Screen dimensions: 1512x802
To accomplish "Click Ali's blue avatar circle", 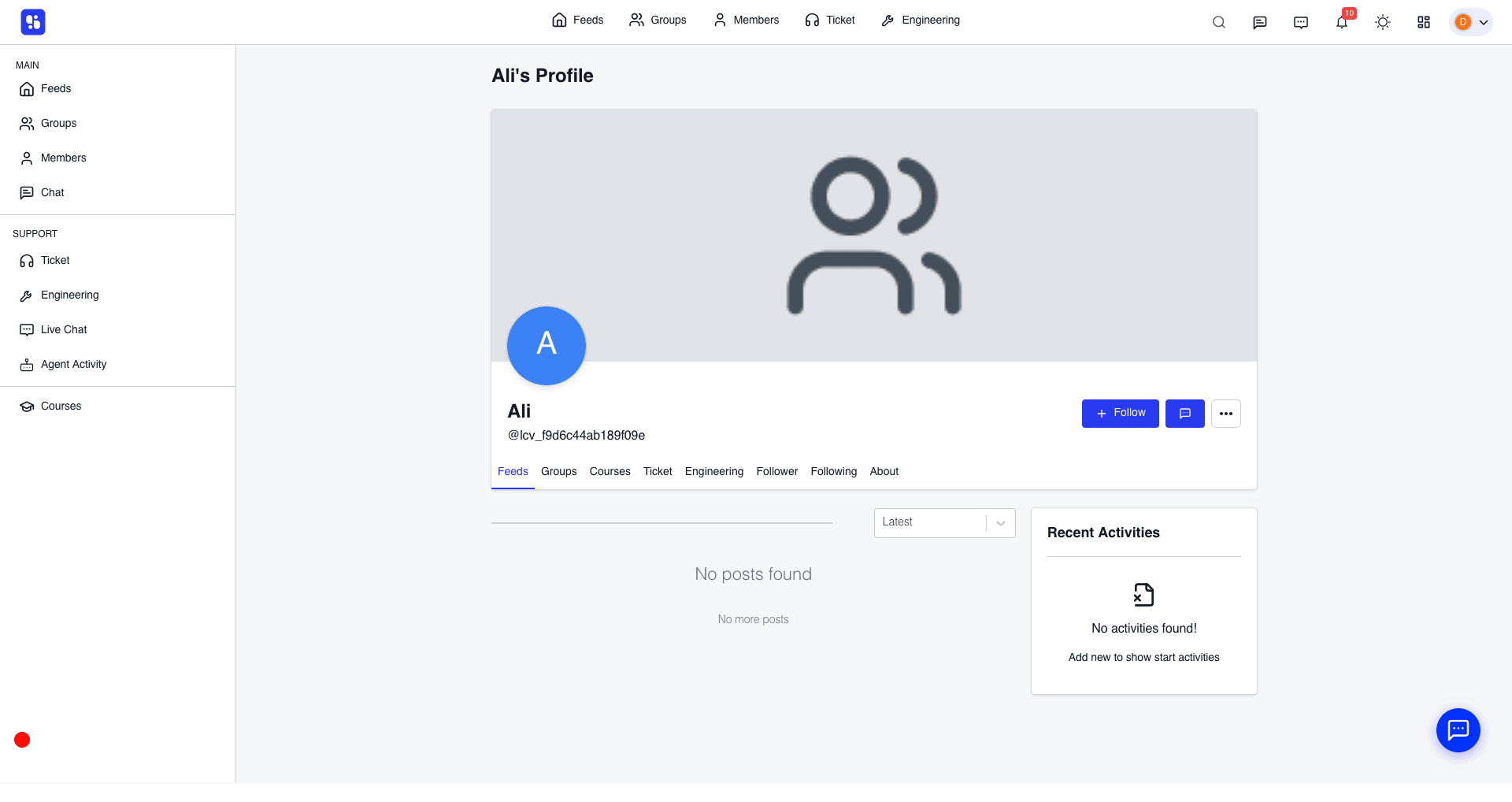I will 546,345.
